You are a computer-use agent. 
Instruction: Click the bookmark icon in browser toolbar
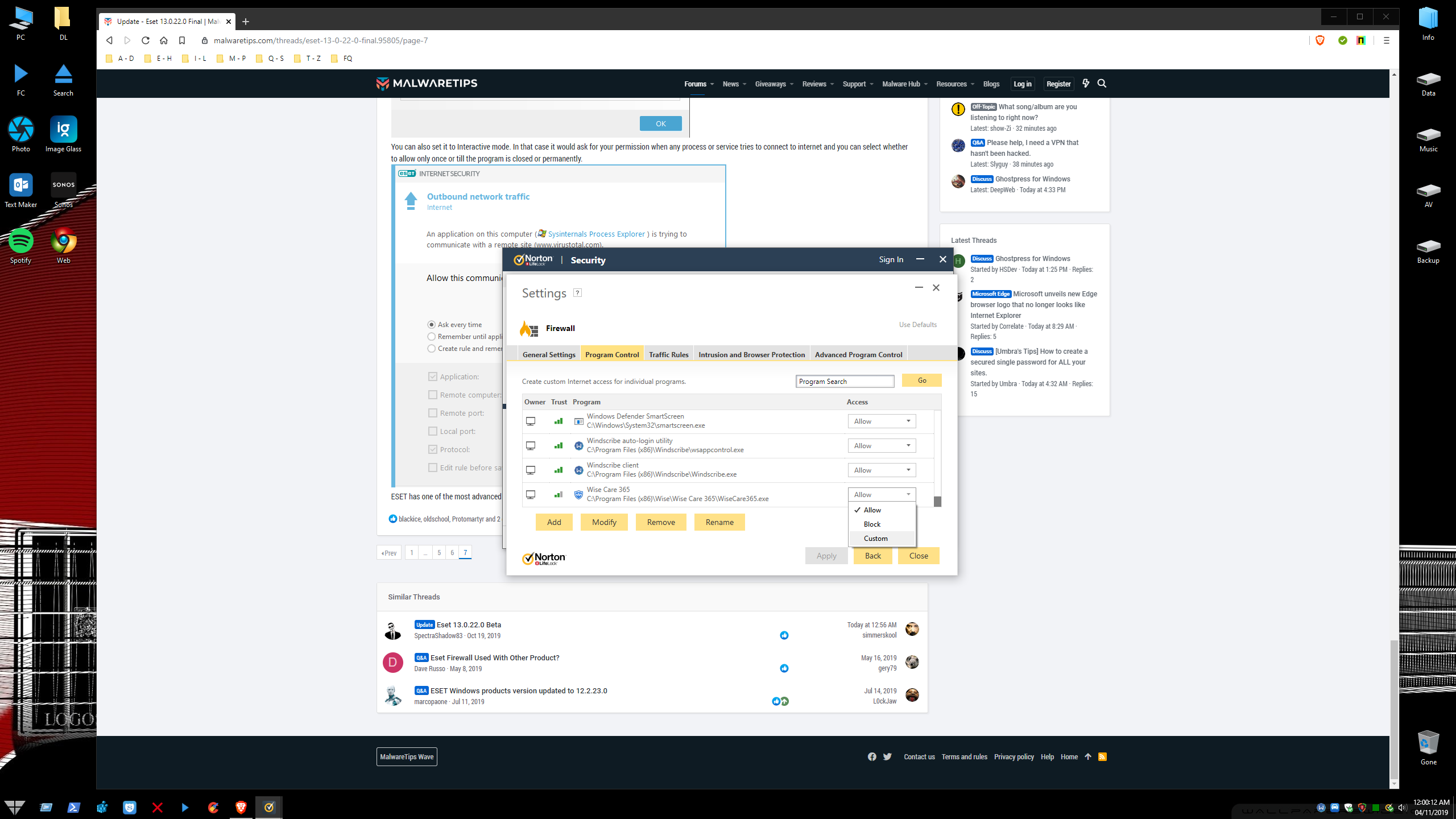tap(182, 40)
